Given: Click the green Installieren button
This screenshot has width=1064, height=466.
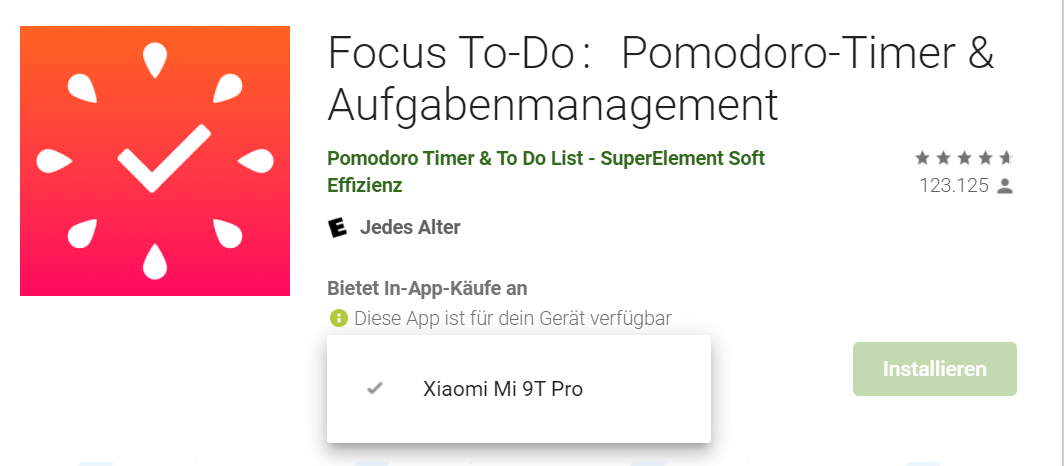Looking at the screenshot, I should 934,369.
